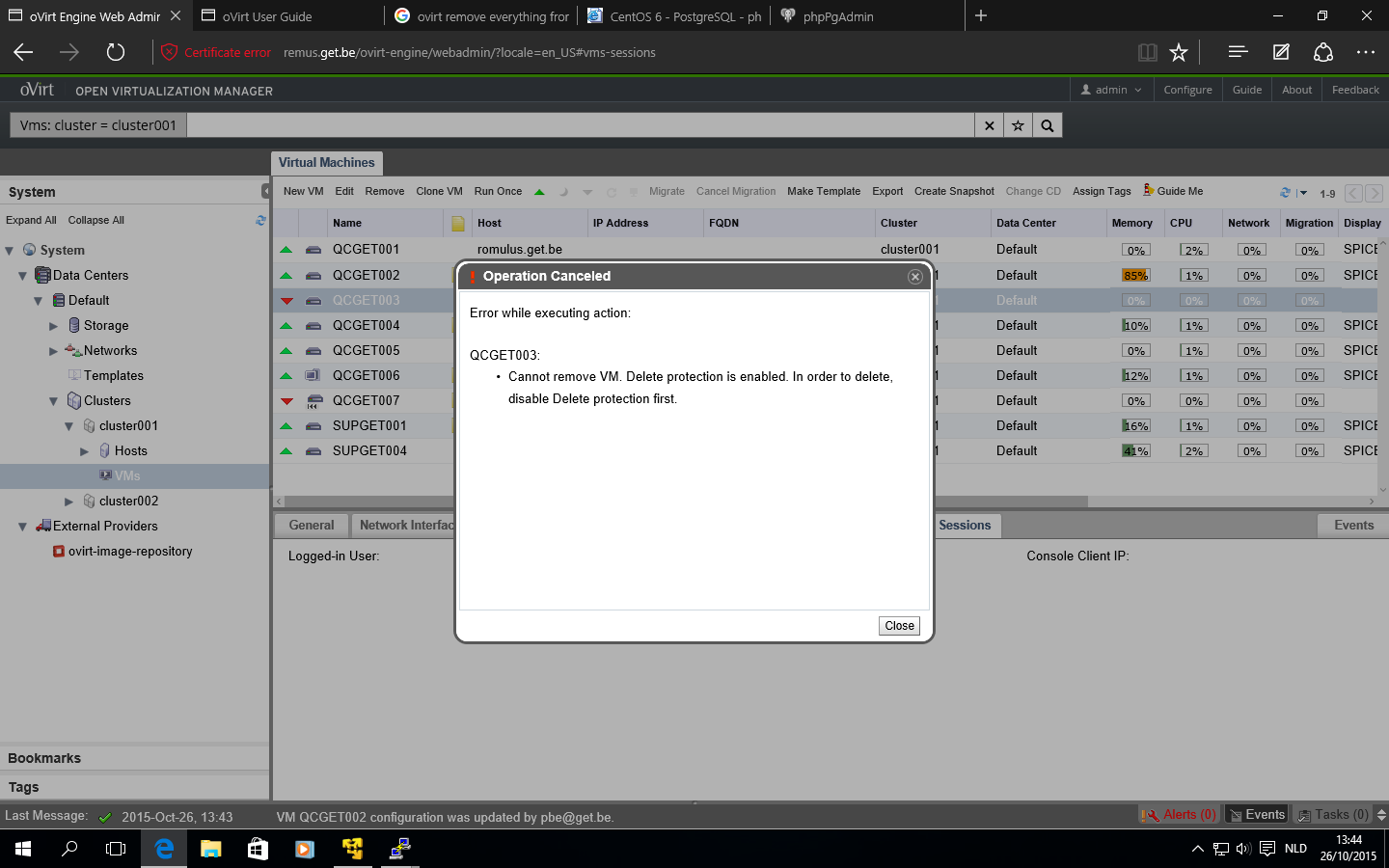Viewport: 1389px width, 868px height.
Task: Open Microsoft Edge from the taskbar
Action: click(164, 849)
